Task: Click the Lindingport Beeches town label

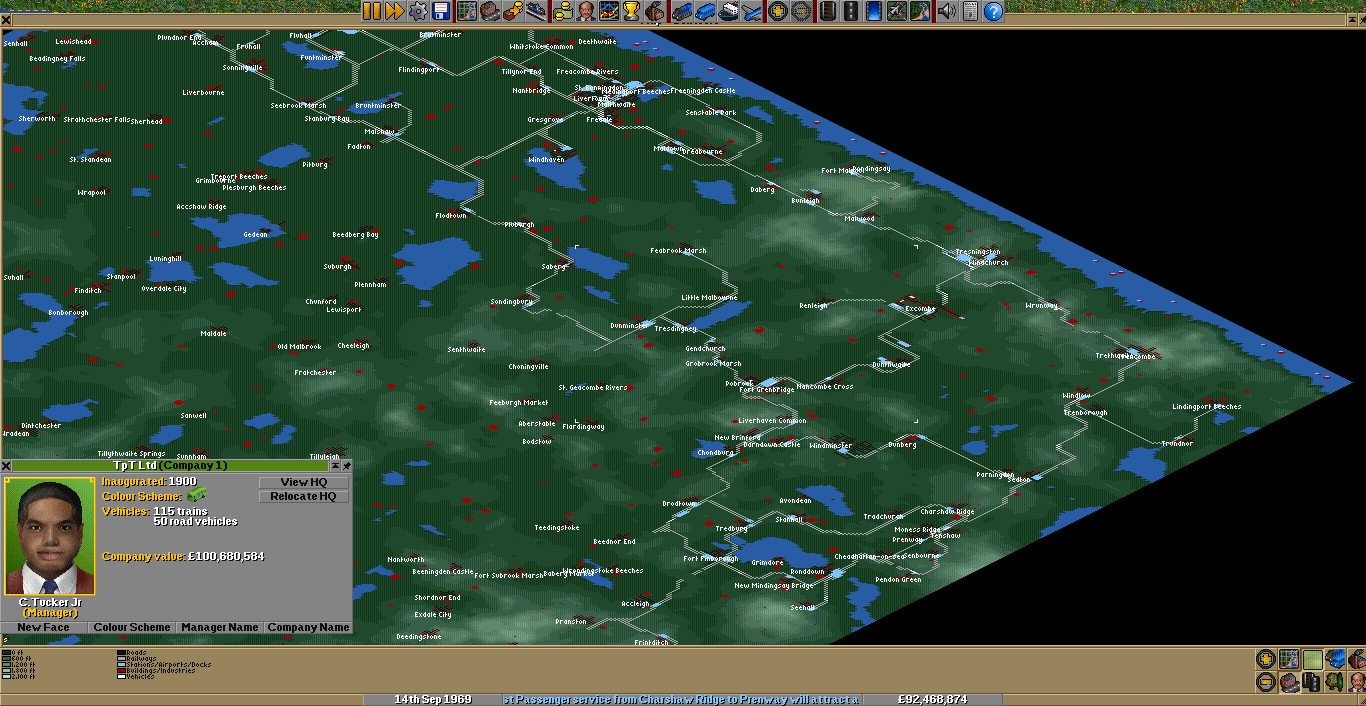Action: click(1207, 407)
